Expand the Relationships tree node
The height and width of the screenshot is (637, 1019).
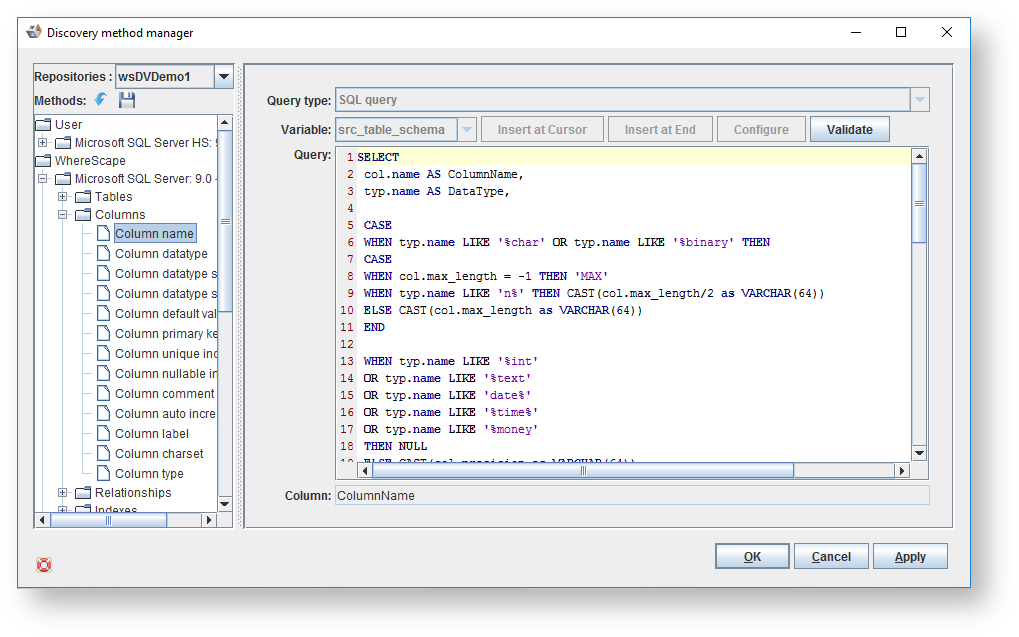[x=63, y=493]
